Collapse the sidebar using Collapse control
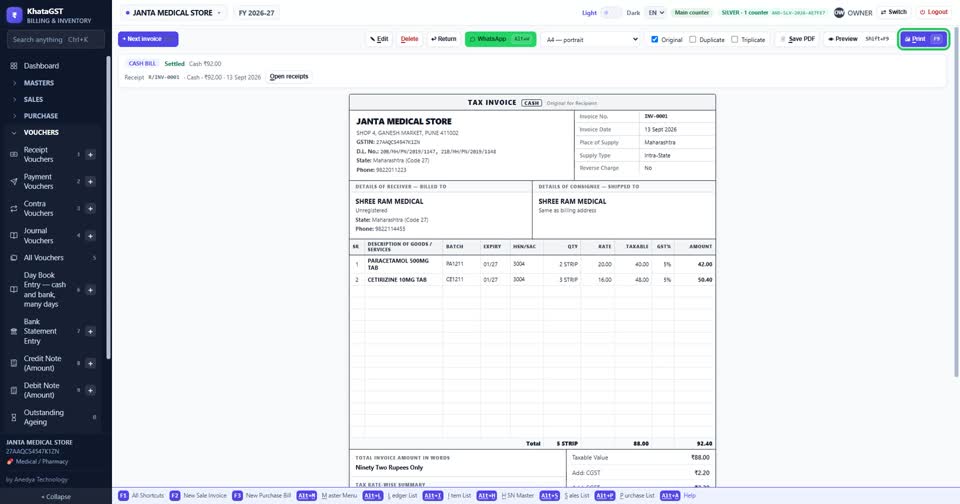This screenshot has height=504, width=960. point(56,497)
